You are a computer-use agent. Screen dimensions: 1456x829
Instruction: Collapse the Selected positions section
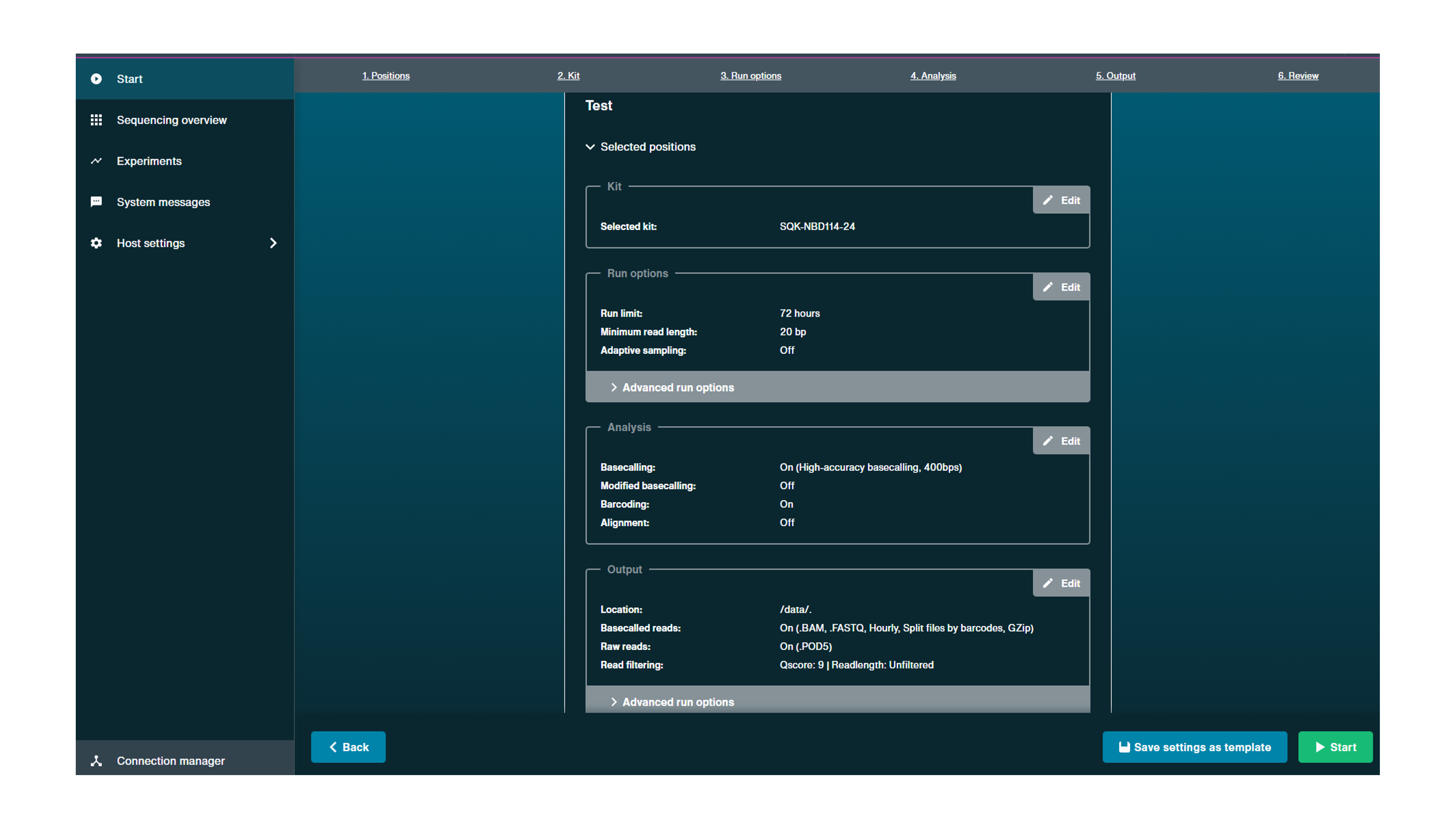pos(590,147)
